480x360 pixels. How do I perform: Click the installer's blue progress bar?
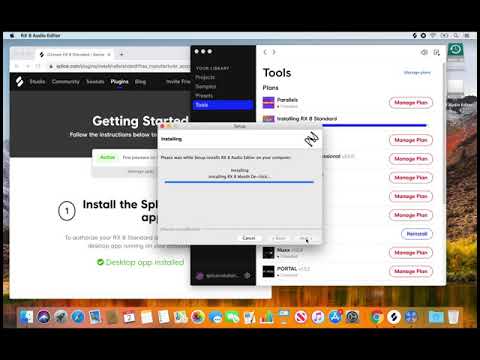point(239,182)
